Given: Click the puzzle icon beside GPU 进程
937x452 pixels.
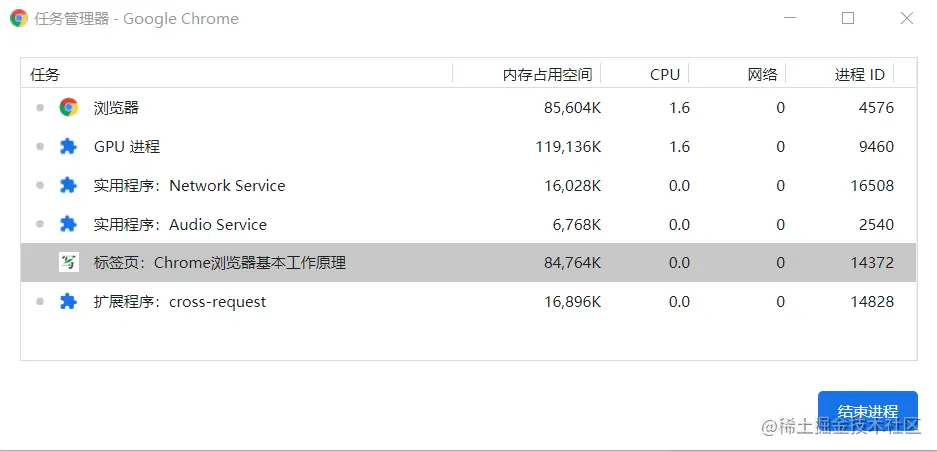Looking at the screenshot, I should coord(69,146).
